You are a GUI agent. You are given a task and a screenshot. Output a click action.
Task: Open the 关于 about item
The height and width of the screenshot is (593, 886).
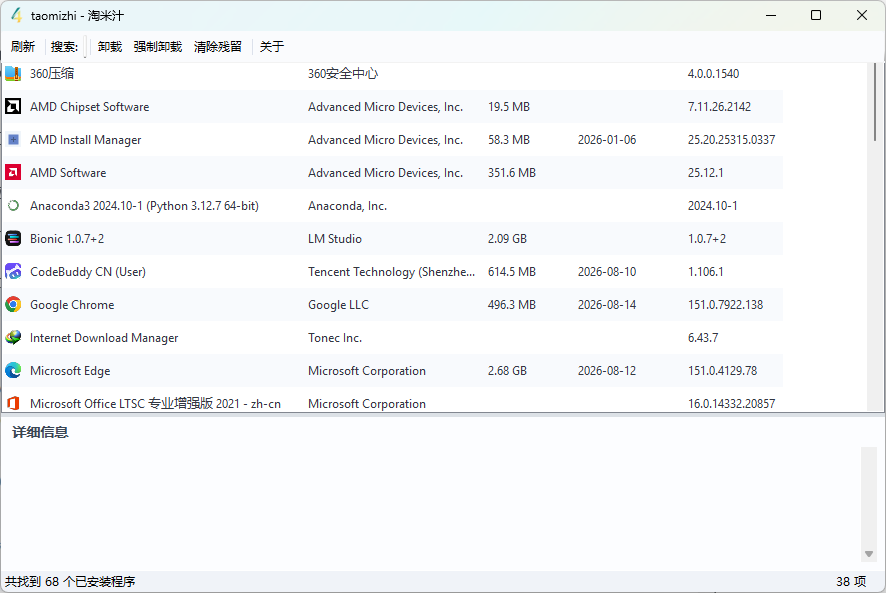[x=272, y=46]
